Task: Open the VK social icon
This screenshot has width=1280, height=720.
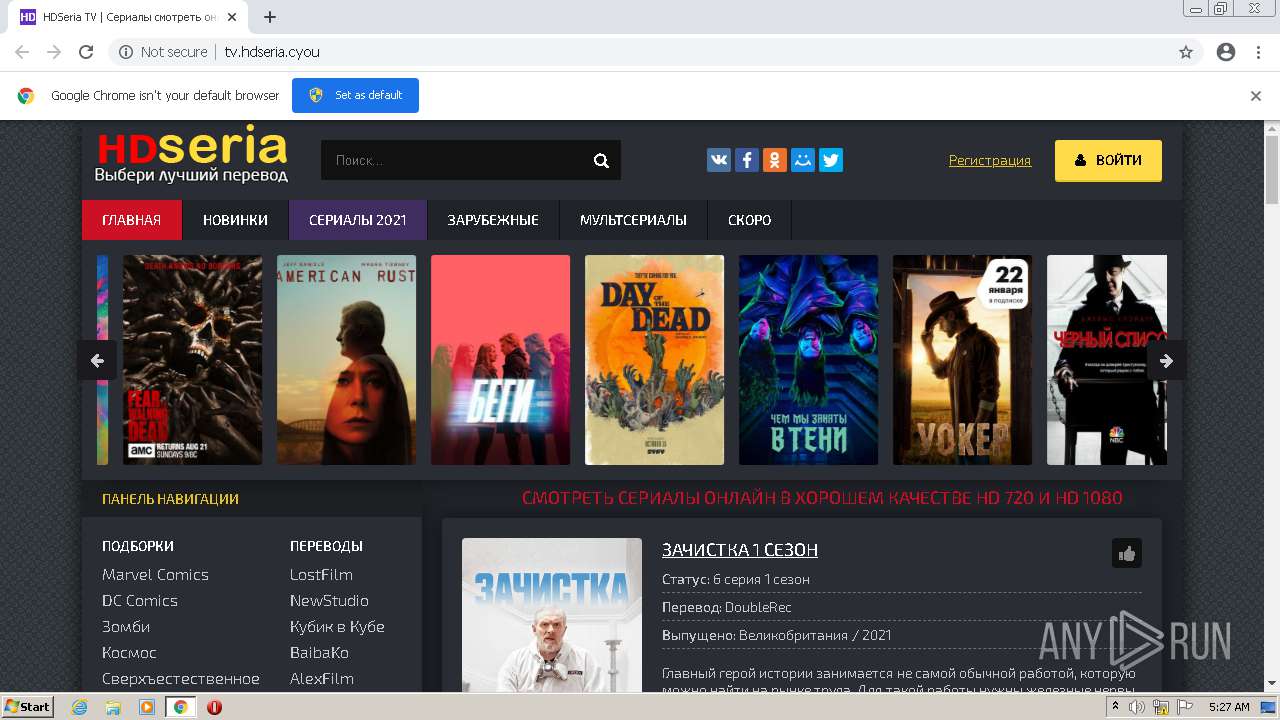Action: click(x=719, y=160)
